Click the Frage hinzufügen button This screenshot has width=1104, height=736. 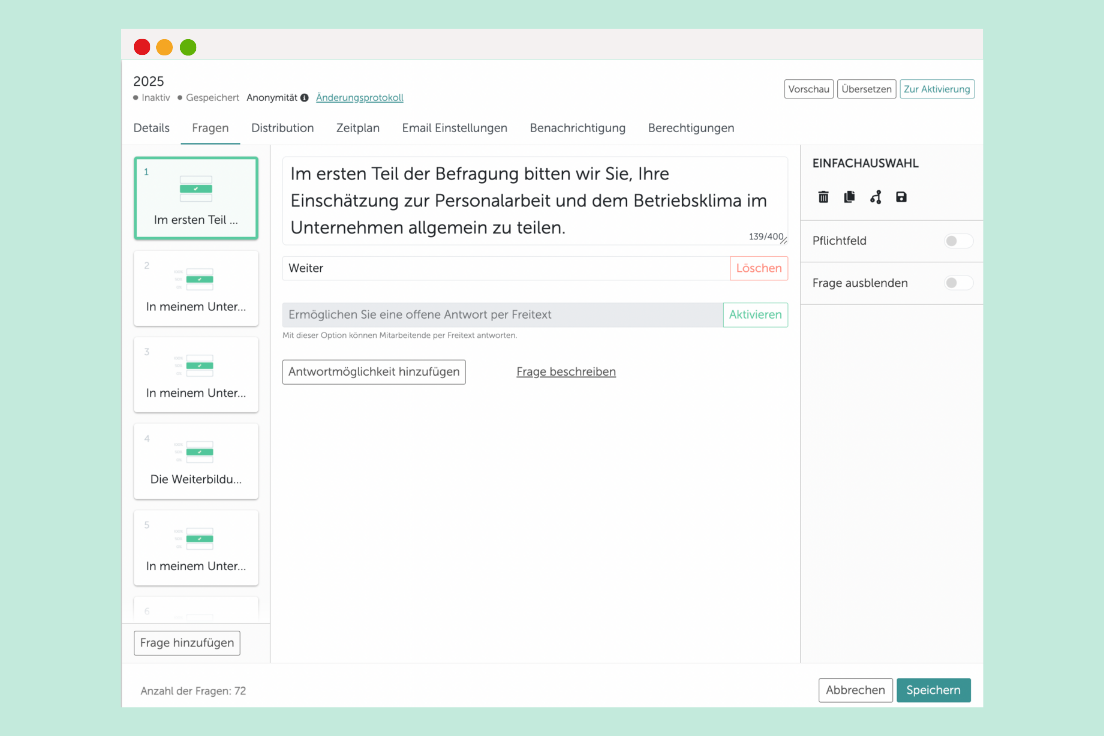[187, 643]
